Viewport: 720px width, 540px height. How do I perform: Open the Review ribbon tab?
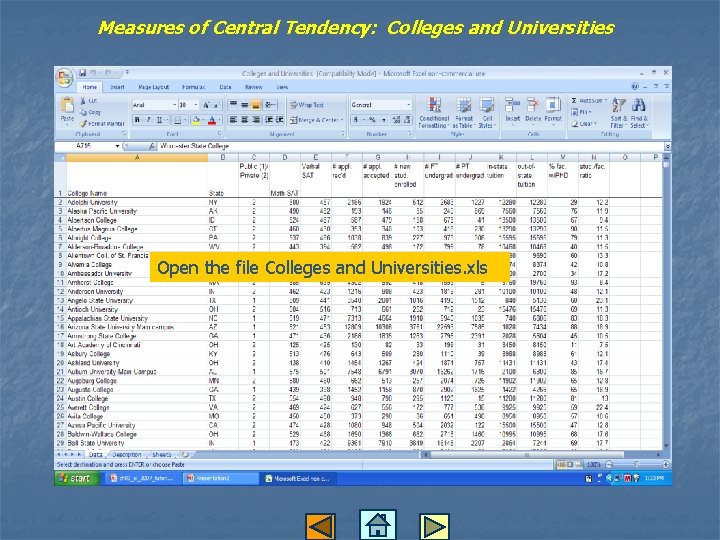click(x=253, y=87)
